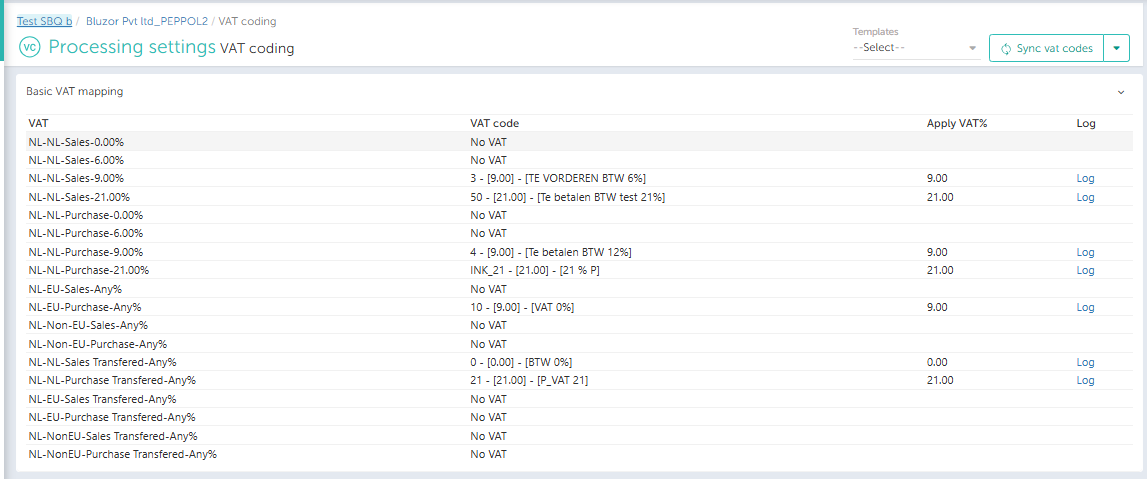This screenshot has width=1147, height=479.
Task: Open Log for NL-NL-Sales-9.00%
Action: 1085,178
